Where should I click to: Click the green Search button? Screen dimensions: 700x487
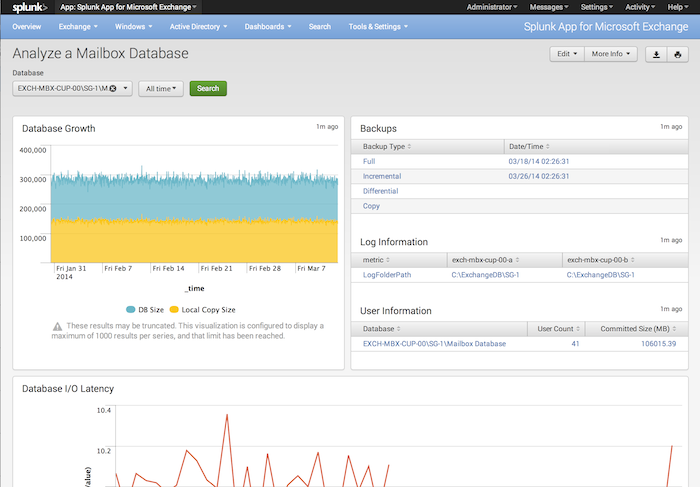tap(208, 88)
